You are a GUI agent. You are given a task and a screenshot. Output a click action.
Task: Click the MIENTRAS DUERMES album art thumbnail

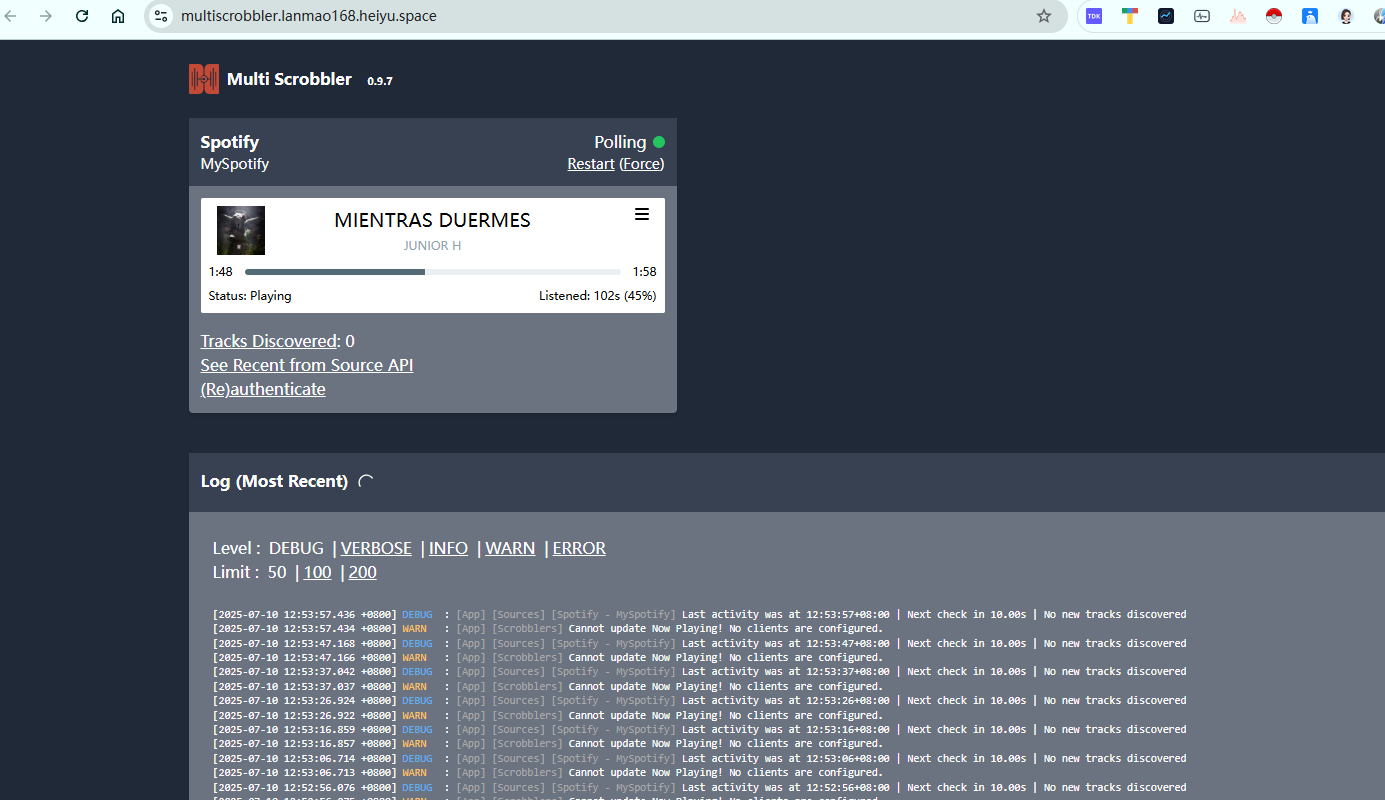(241, 230)
